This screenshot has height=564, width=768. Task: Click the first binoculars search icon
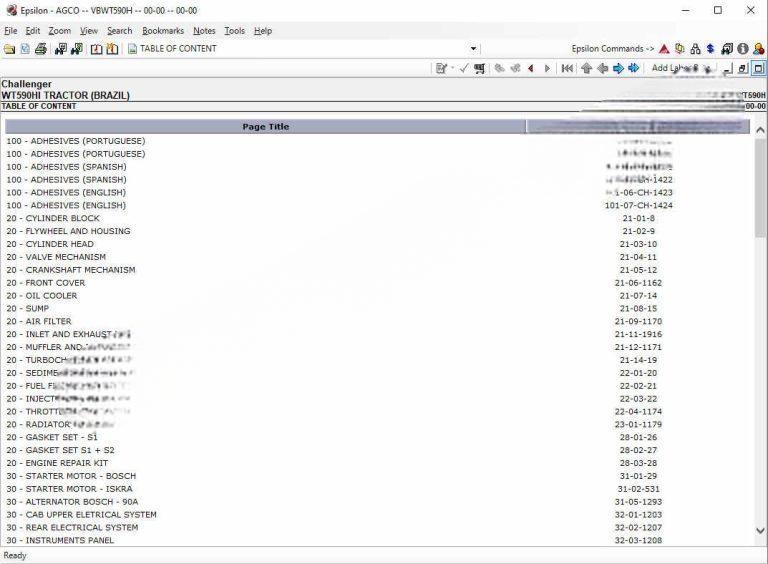61,49
